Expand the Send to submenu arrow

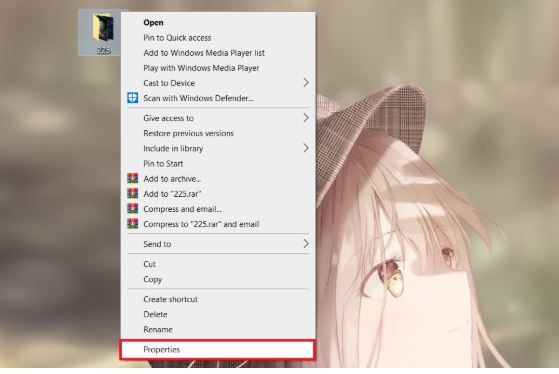tap(306, 244)
